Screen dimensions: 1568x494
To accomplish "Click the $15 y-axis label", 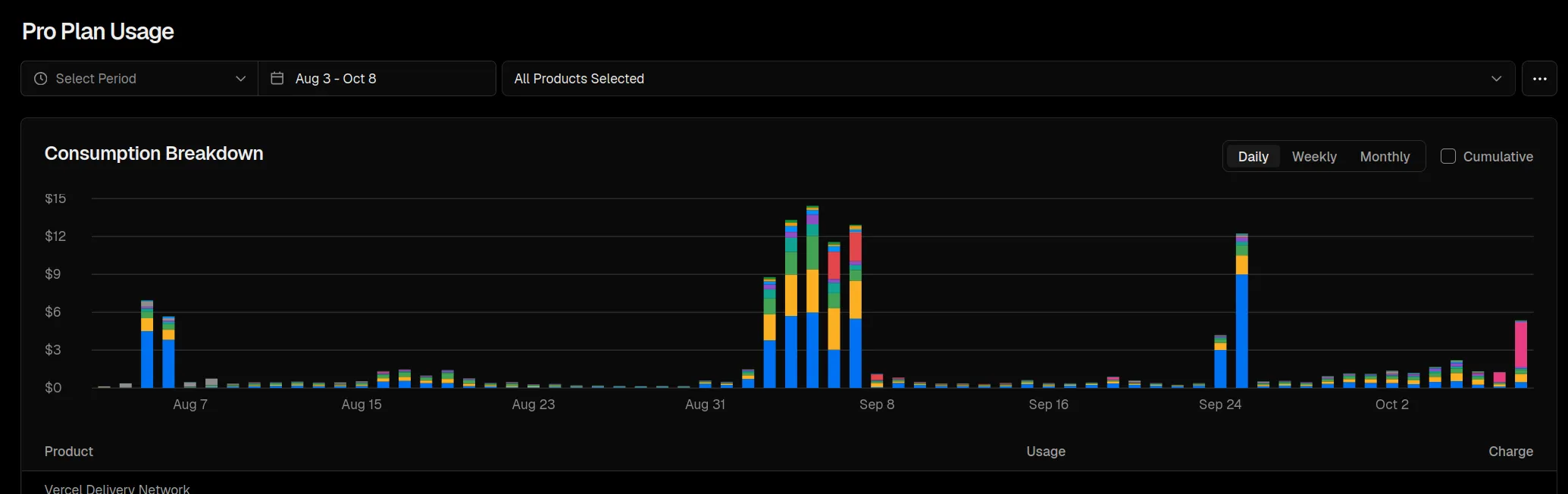I will point(55,199).
